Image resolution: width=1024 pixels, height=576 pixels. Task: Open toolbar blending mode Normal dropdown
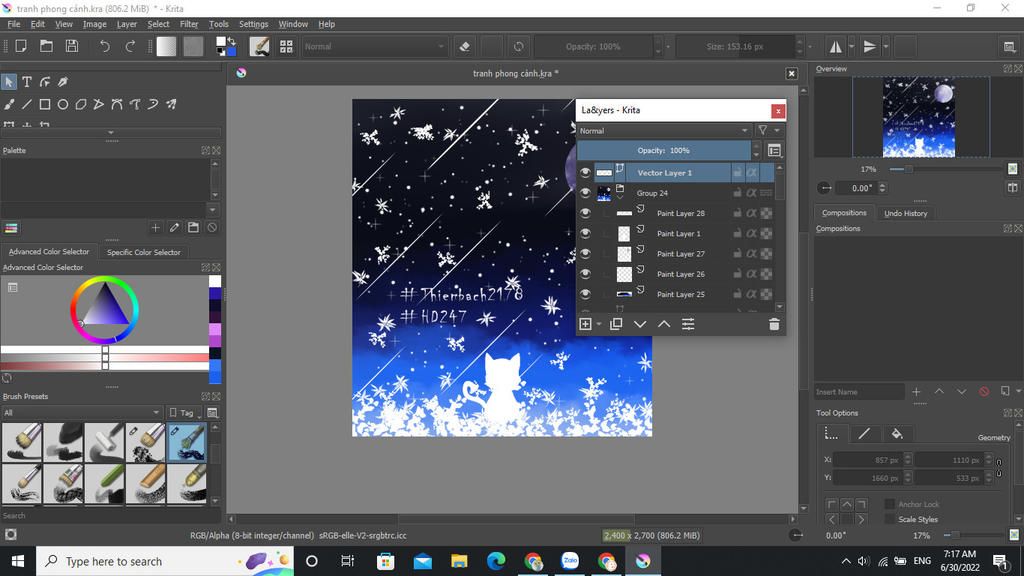pos(374,46)
